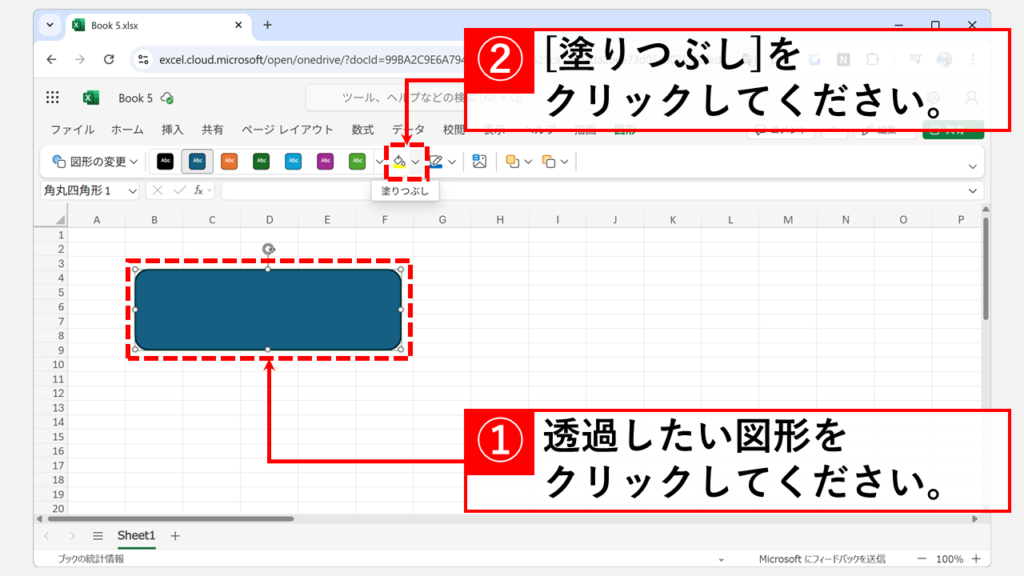Expand the formula bar chevron
The width and height of the screenshot is (1024, 576).
tap(972, 191)
